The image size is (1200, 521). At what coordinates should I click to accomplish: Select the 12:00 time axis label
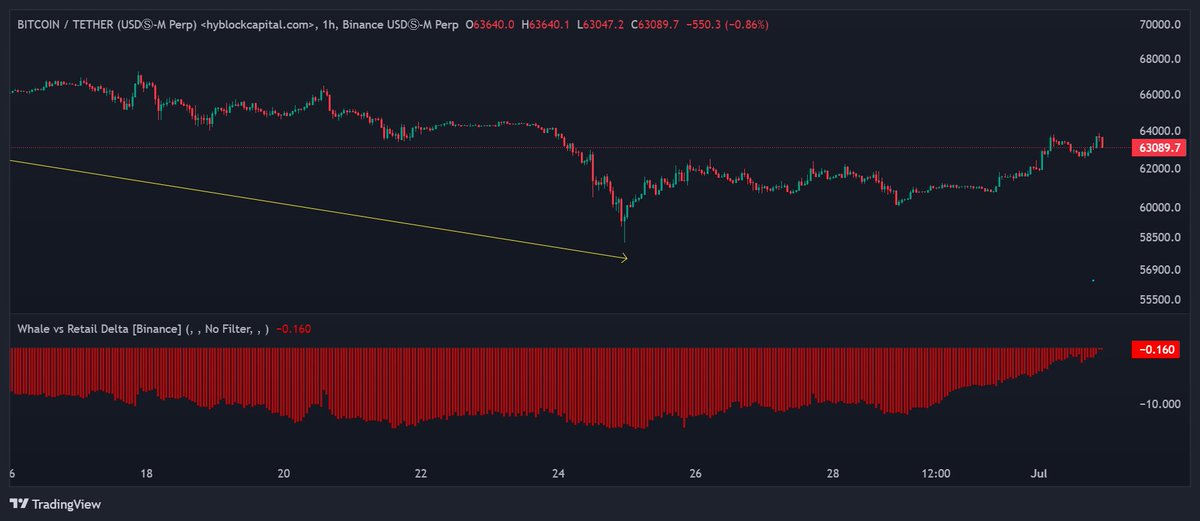tap(936, 473)
